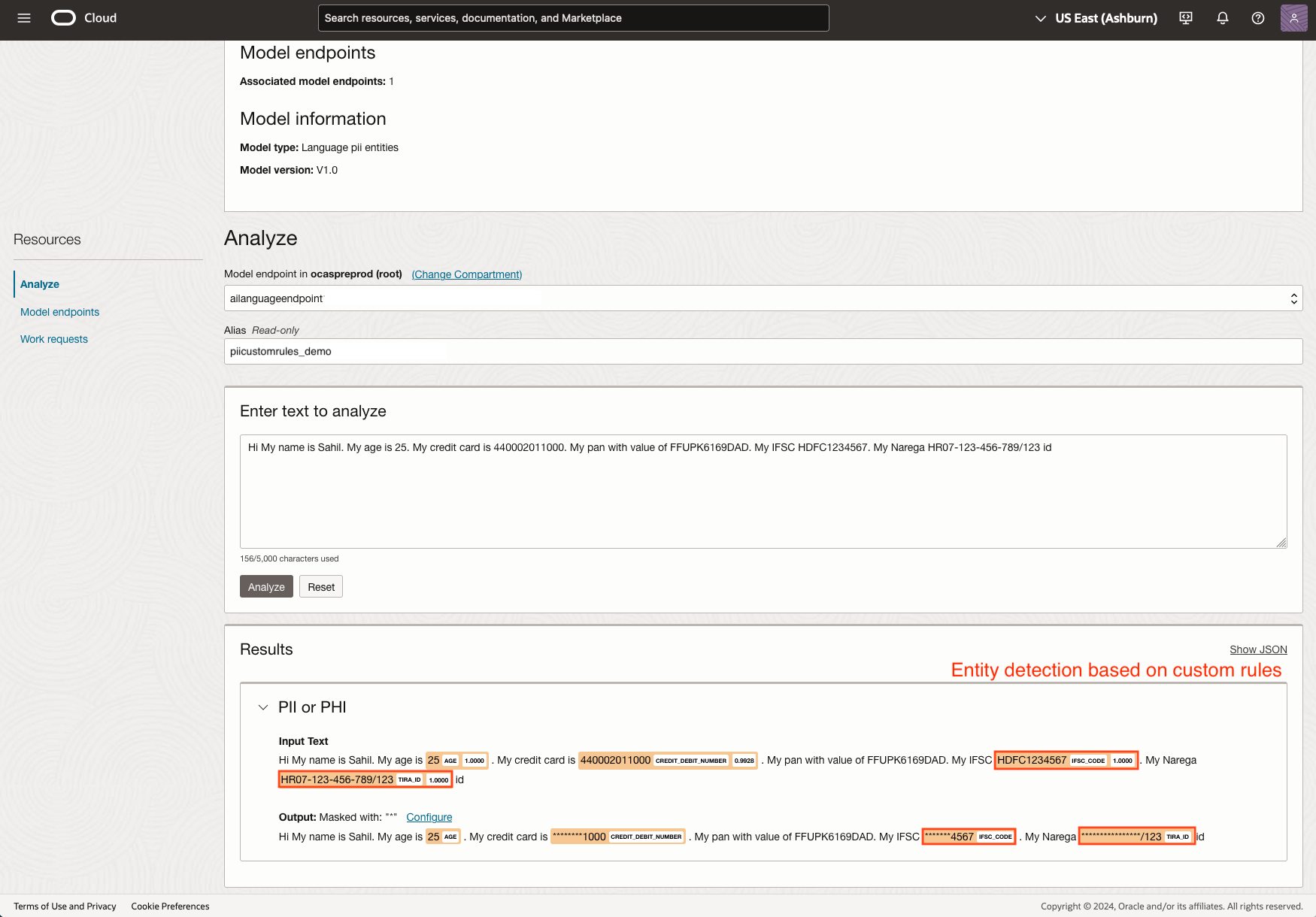Open Model endpoints in the Resources sidebar
Viewport: 1316px width, 917px height.
[x=59, y=312]
